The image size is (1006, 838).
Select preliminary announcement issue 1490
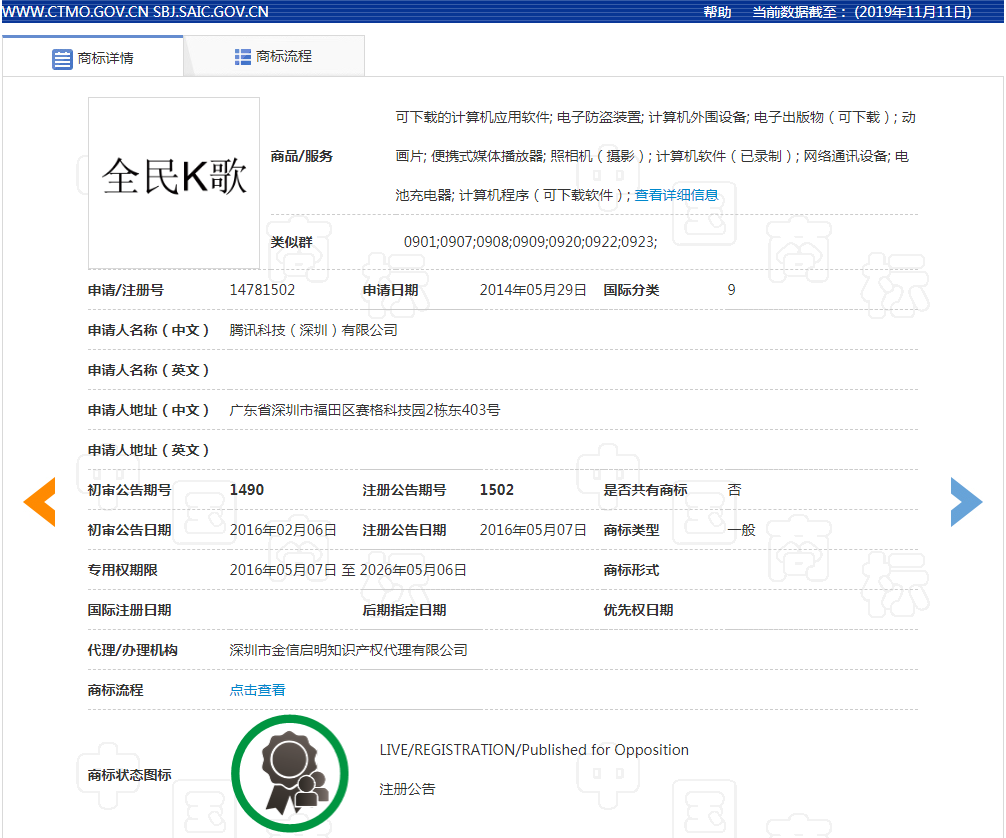(247, 490)
